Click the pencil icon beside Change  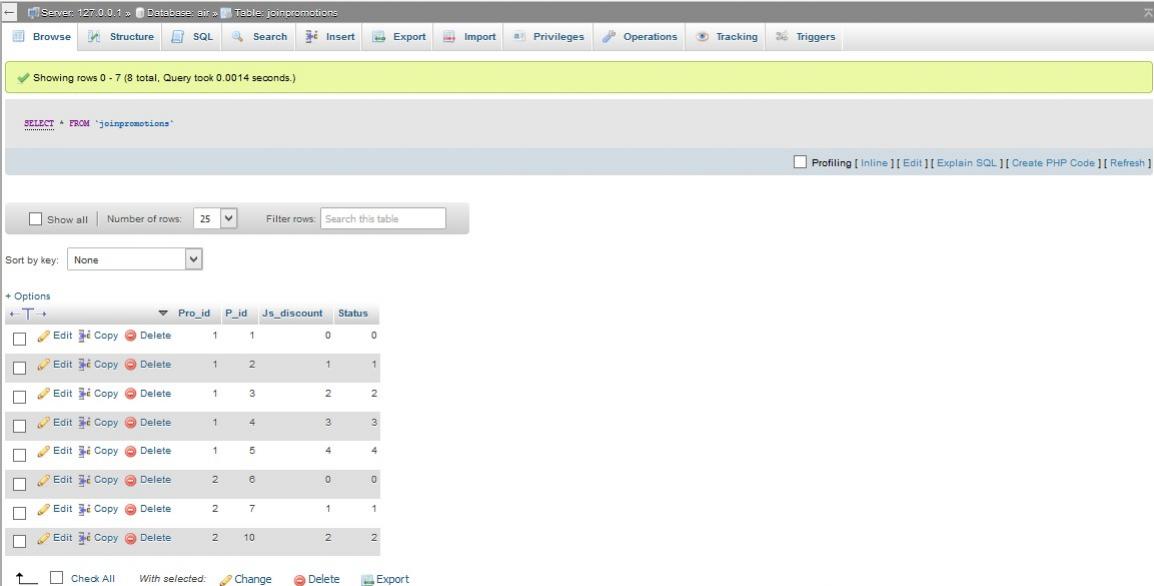click(226, 580)
